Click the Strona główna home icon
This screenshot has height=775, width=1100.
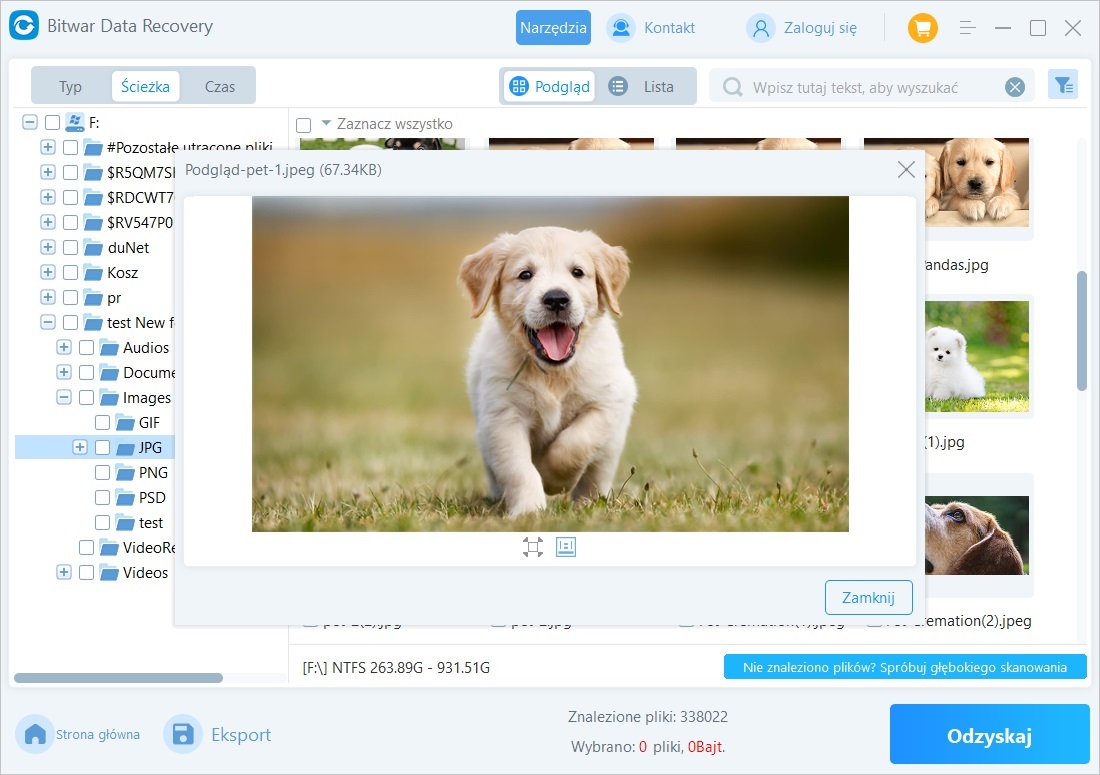36,735
